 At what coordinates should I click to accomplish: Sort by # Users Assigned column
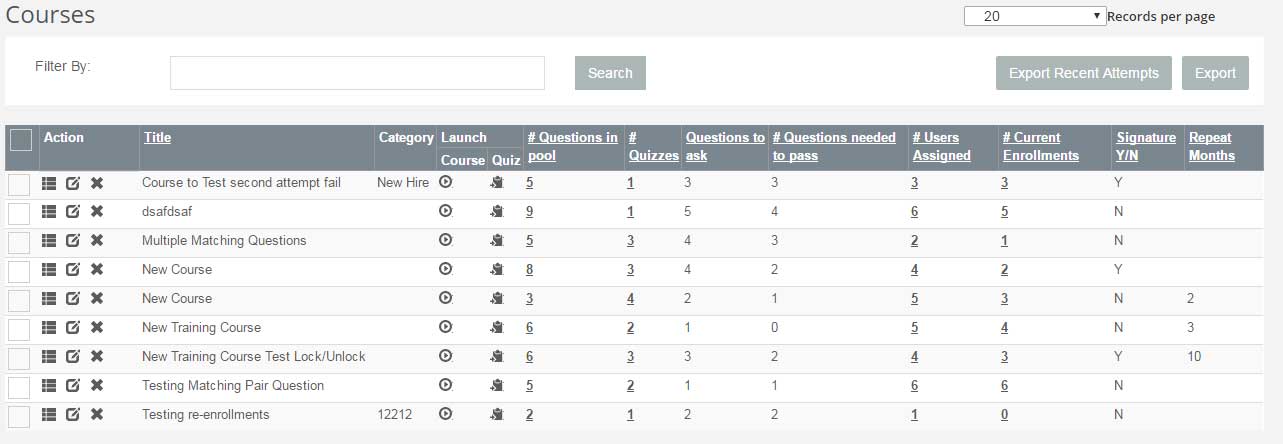point(941,146)
